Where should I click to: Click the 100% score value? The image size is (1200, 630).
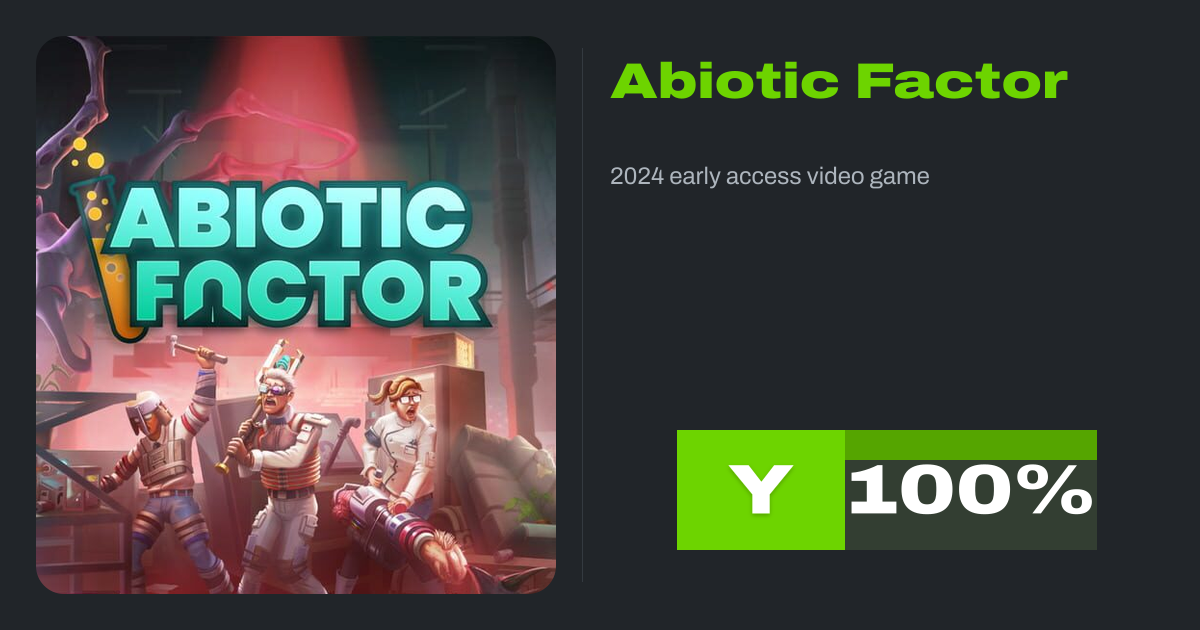pos(971,490)
